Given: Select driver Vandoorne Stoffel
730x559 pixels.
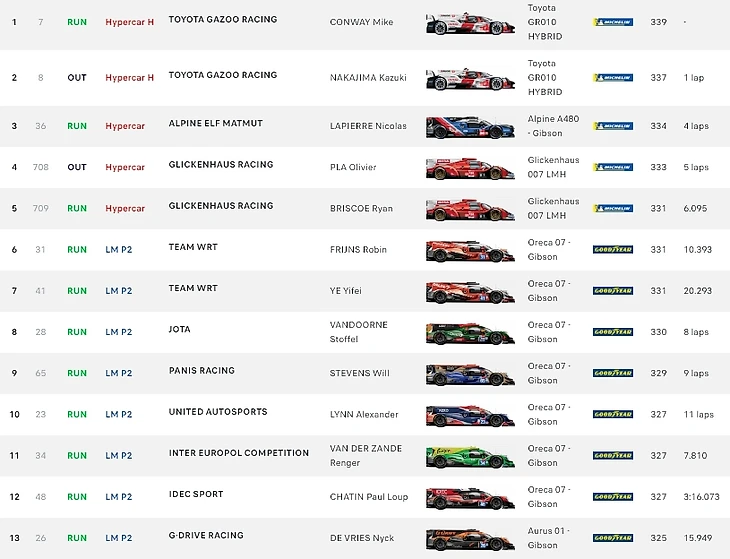Looking at the screenshot, I should [x=360, y=332].
